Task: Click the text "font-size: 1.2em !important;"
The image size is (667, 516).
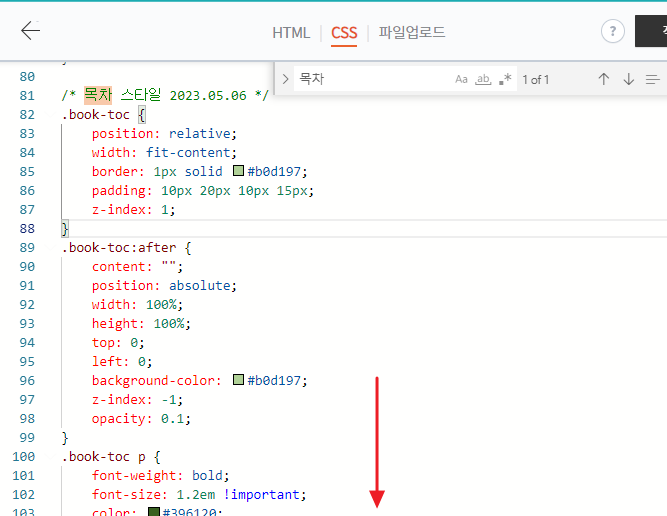Action: 199,495
